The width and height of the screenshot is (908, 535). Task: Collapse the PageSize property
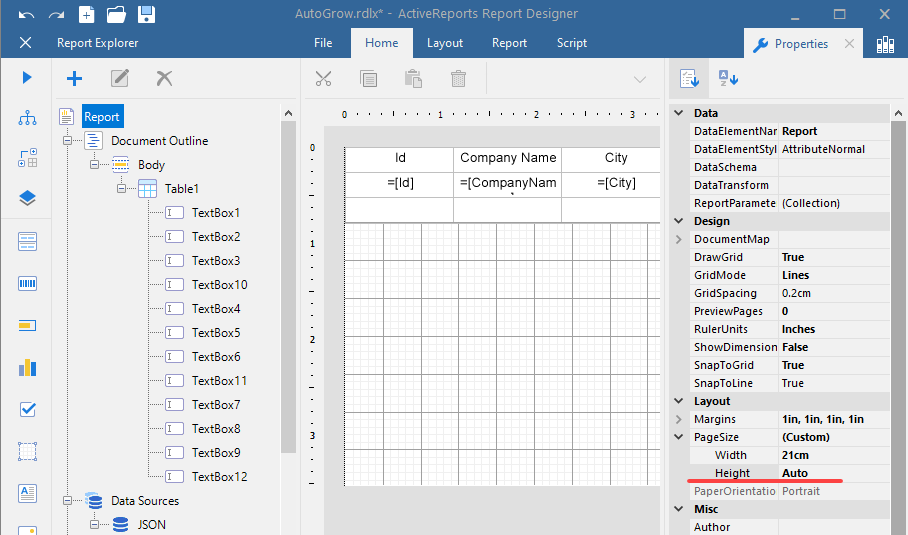[x=679, y=437]
